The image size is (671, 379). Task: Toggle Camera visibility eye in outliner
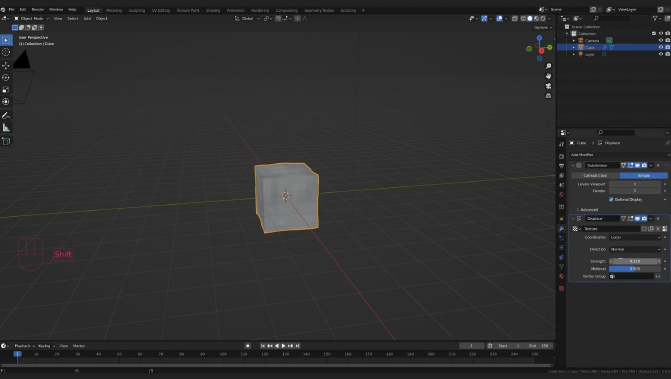661,40
